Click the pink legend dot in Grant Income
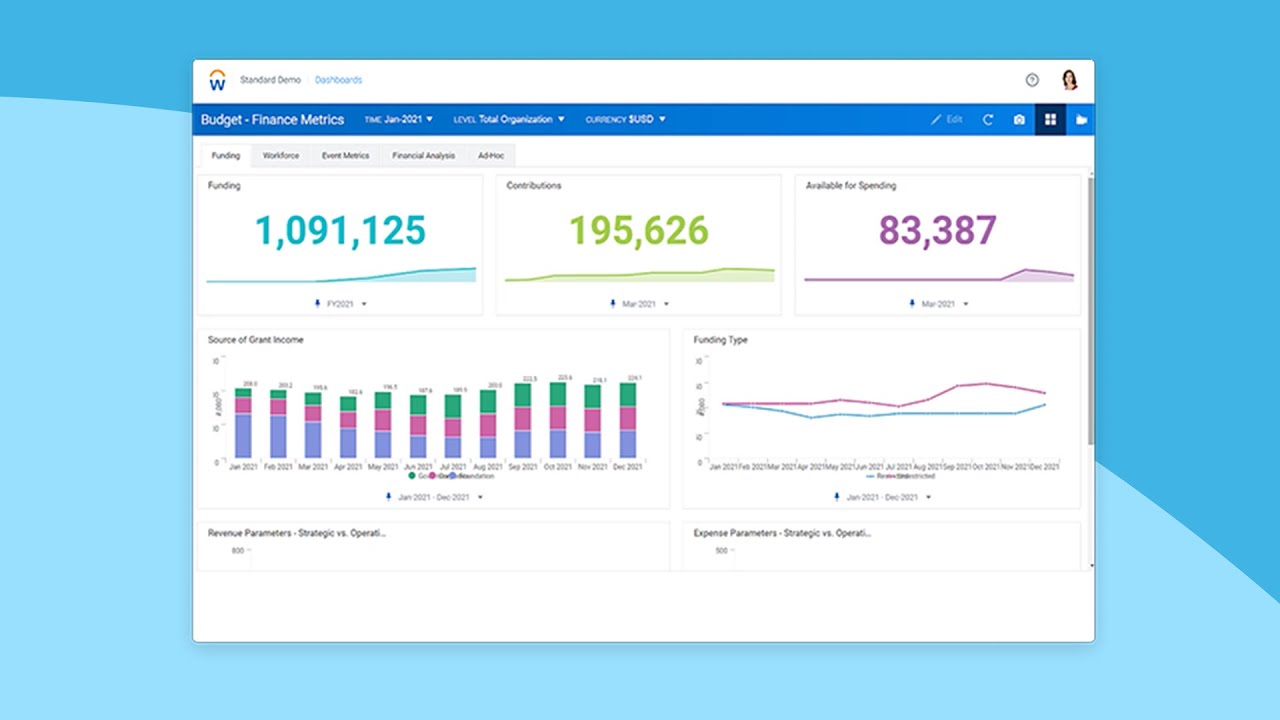 (x=432, y=476)
